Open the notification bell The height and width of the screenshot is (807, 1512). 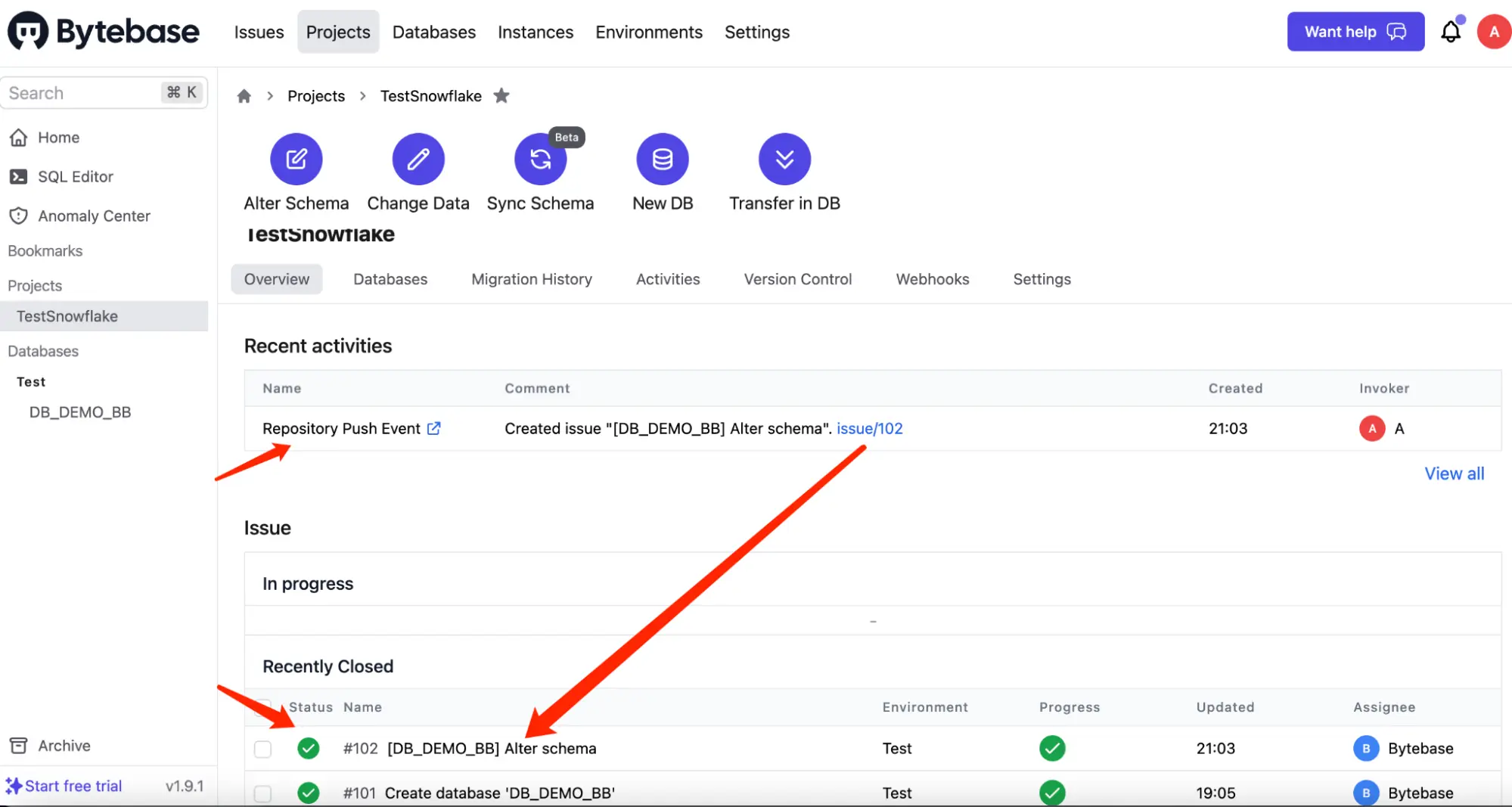1451,32
